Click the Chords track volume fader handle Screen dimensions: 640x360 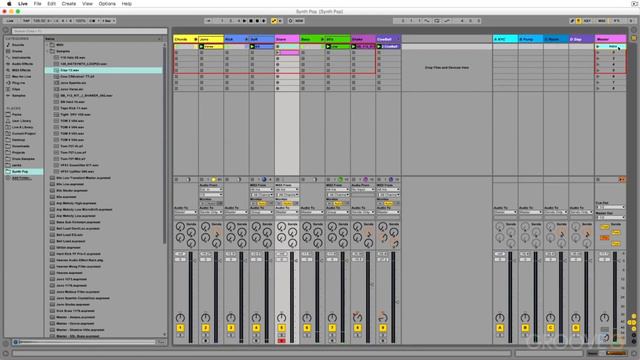coord(194,260)
